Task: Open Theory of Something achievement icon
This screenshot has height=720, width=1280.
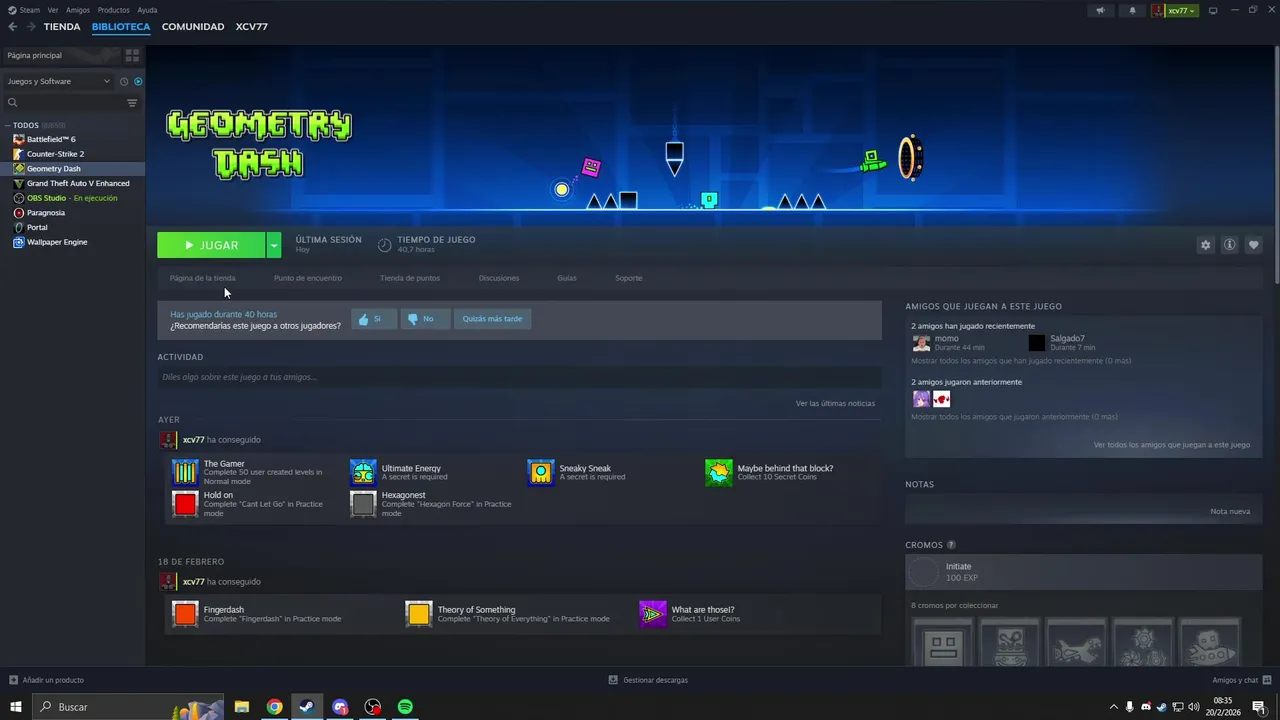Action: click(419, 613)
